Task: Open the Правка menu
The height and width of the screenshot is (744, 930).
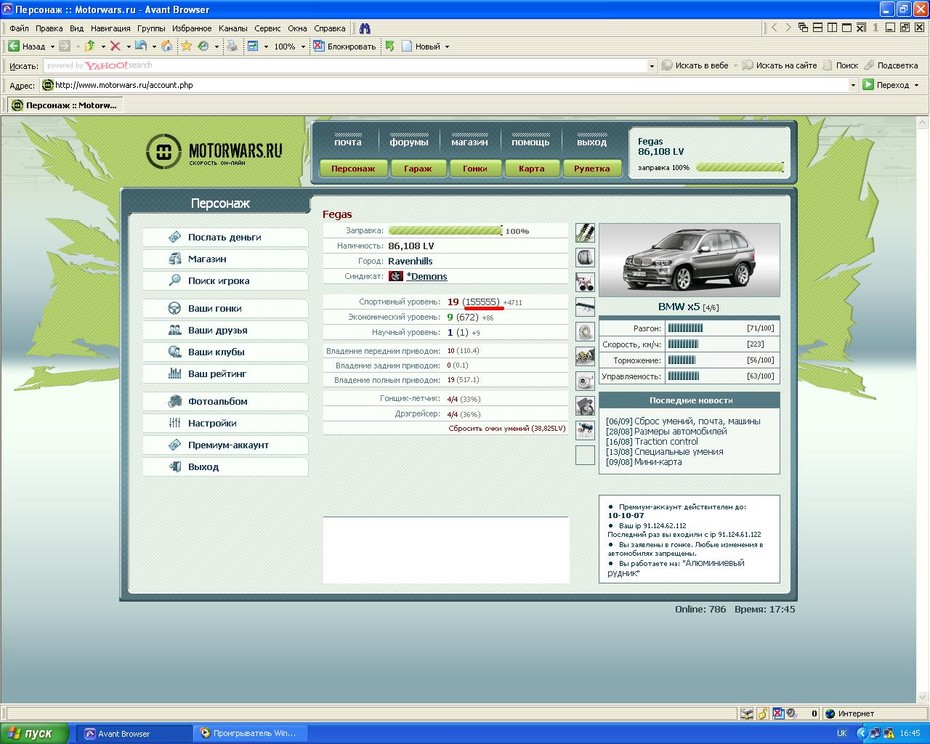Action: click(49, 28)
